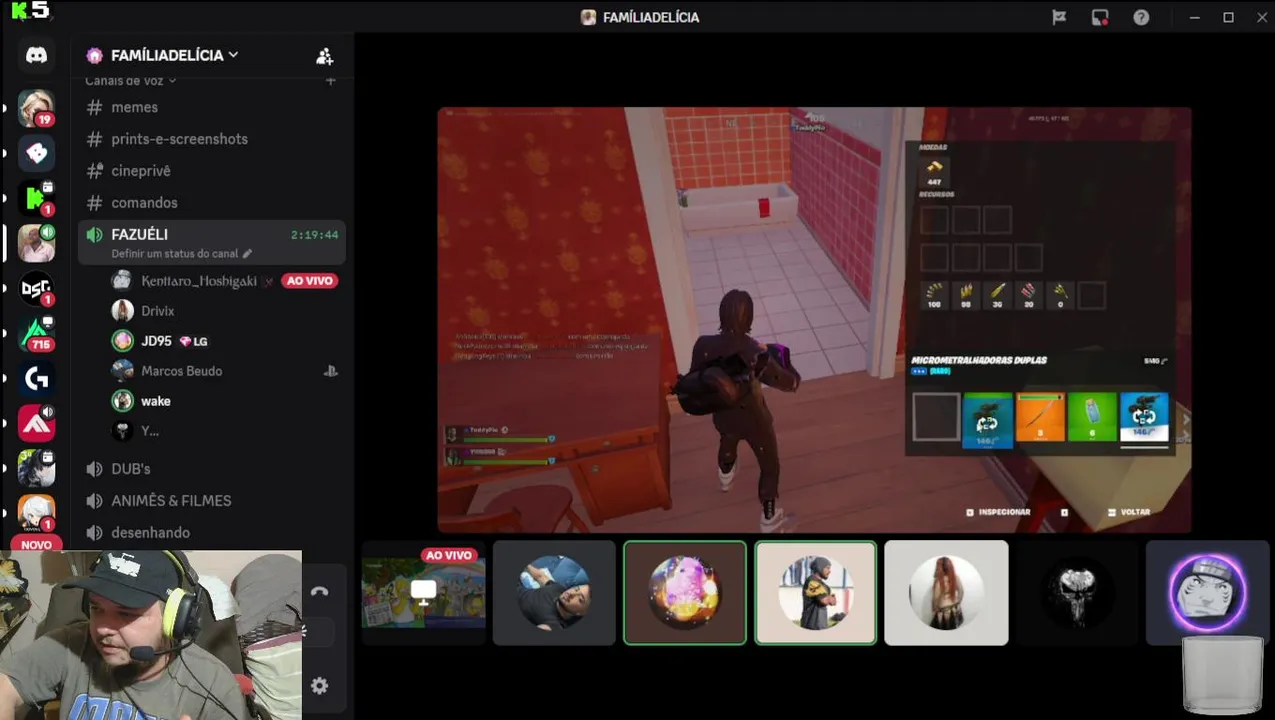Open the server marked NOVO
This screenshot has width=1275, height=720.
coord(37,515)
